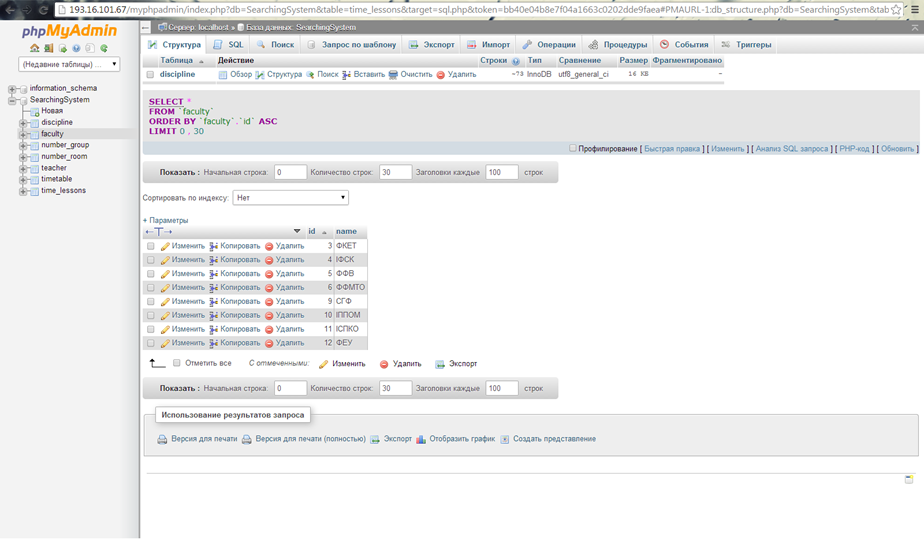The height and width of the screenshot is (551, 924).
Task: Click the phpMyAdmin home icon in sidebar
Action: (x=34, y=48)
